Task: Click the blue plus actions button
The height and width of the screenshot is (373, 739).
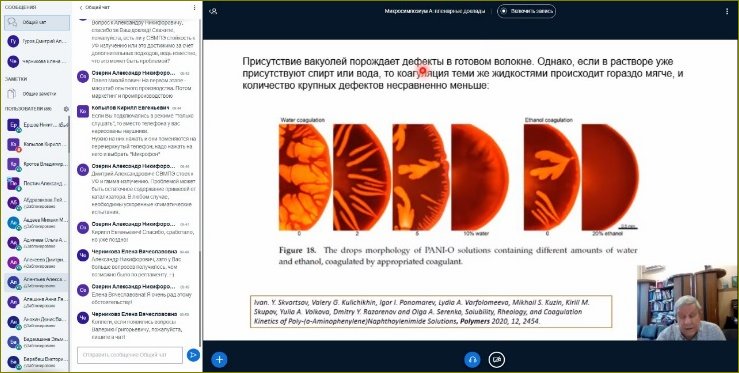Action: [219, 360]
